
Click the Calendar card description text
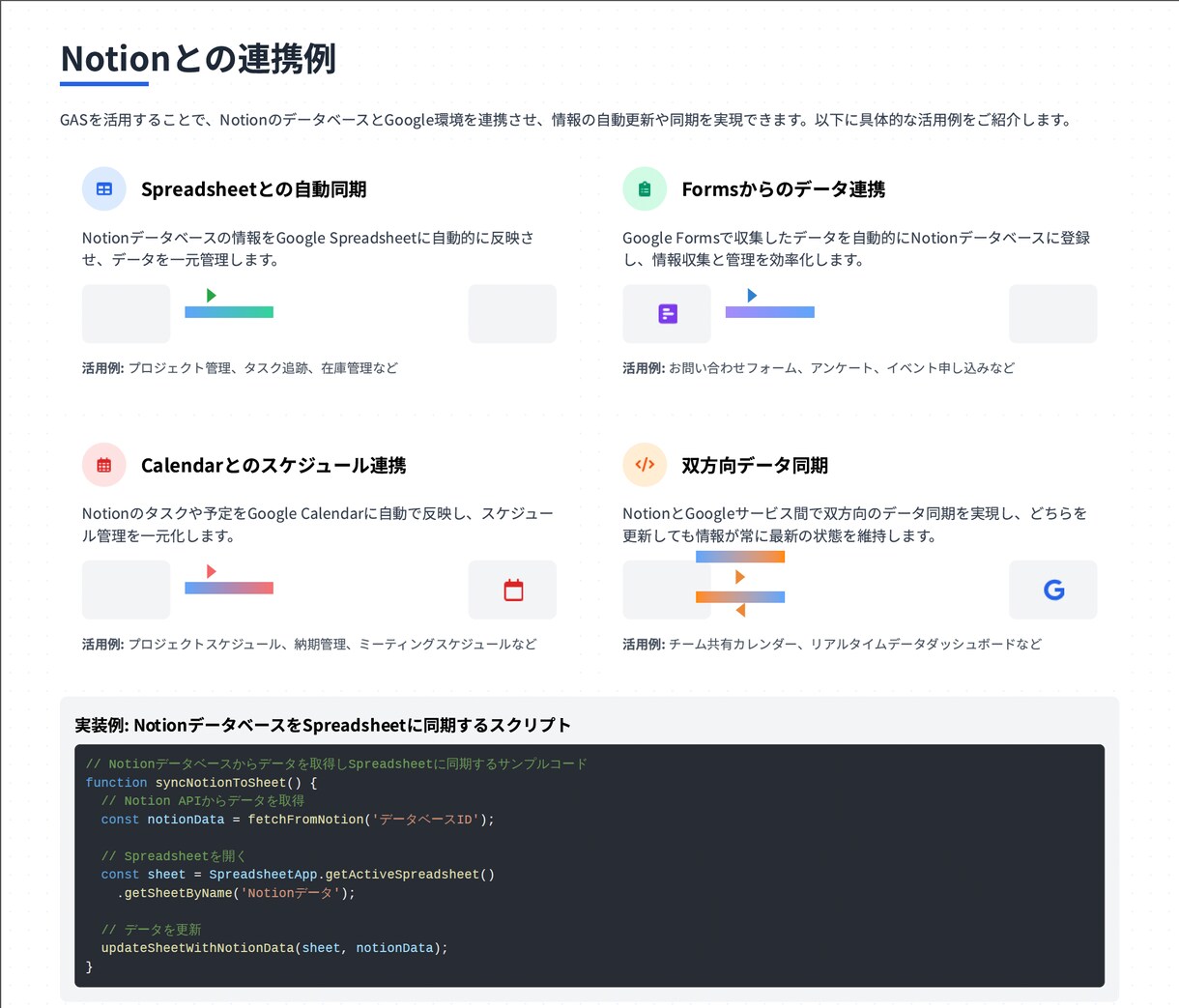(317, 525)
